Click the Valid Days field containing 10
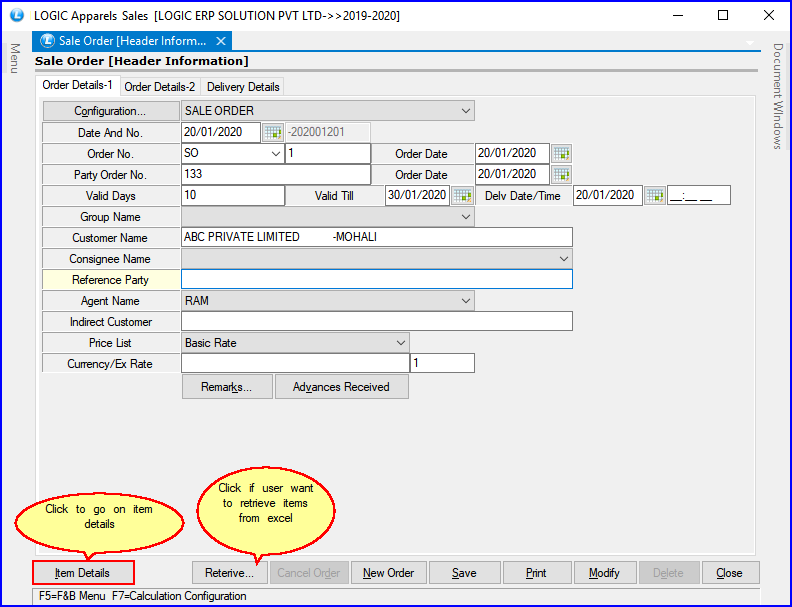Screen dimensions: 792x607 [233, 195]
